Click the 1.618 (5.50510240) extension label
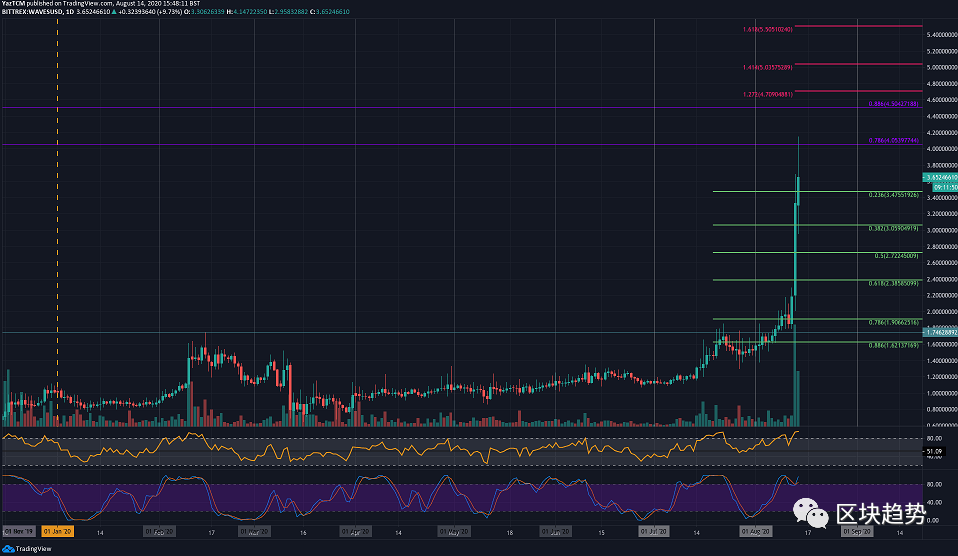Image resolution: width=958 pixels, height=556 pixels. 767,29
